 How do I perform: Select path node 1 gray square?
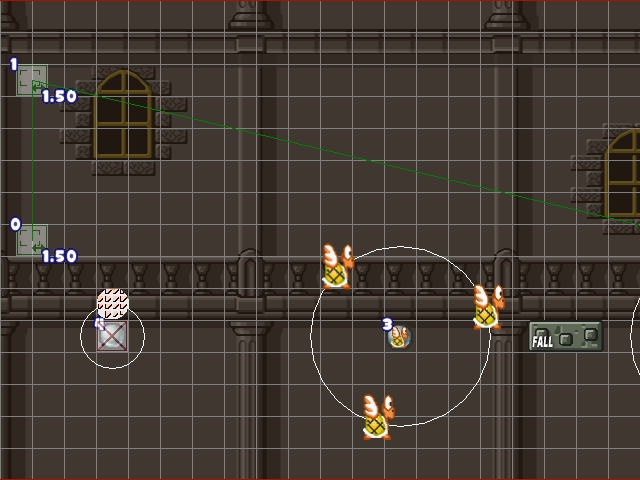tap(32, 80)
